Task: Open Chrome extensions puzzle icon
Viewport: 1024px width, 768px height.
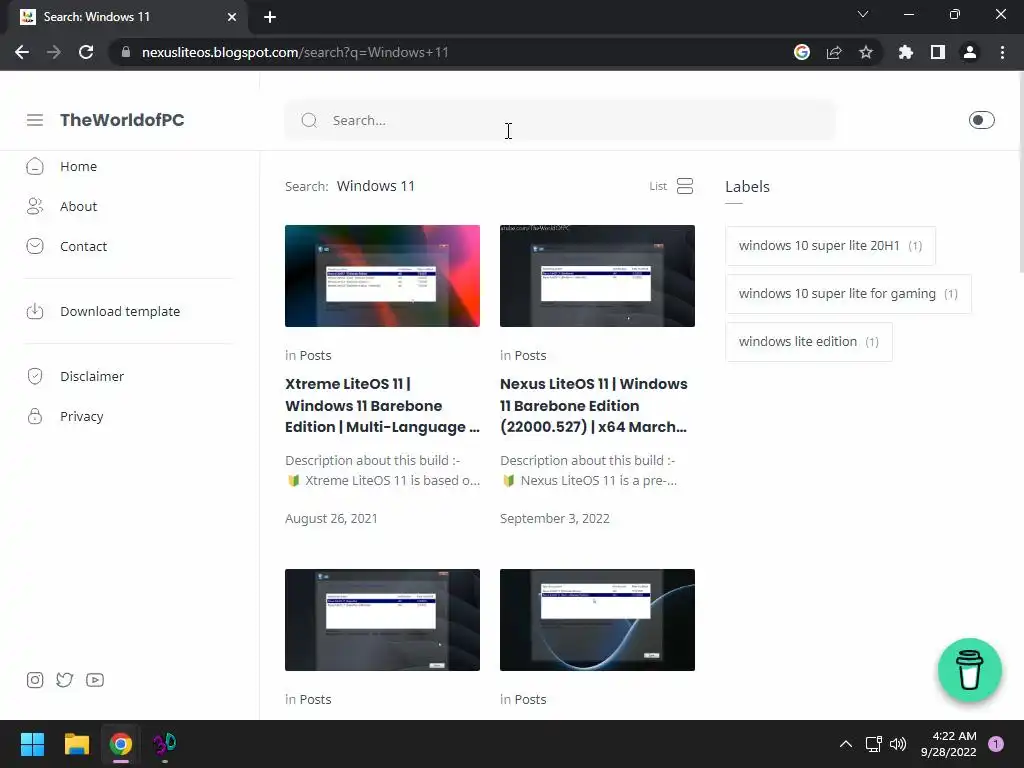Action: tap(906, 52)
